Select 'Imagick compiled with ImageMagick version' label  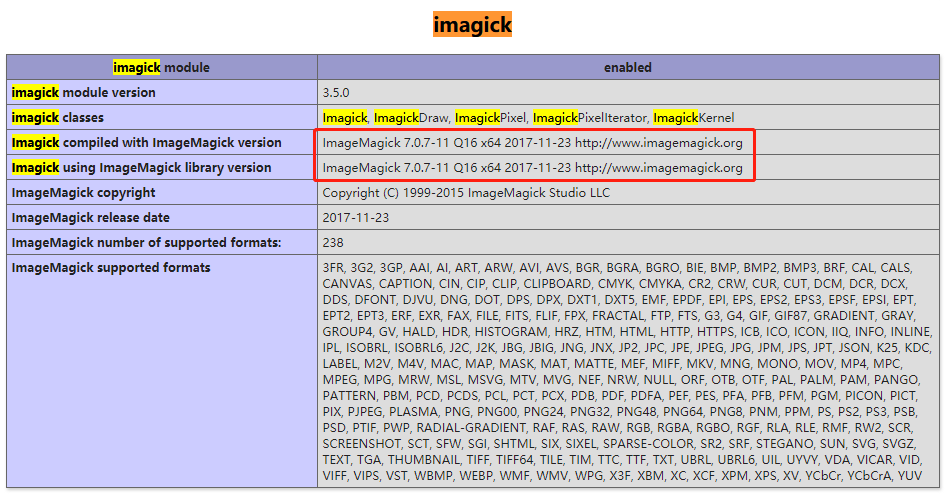(146, 143)
